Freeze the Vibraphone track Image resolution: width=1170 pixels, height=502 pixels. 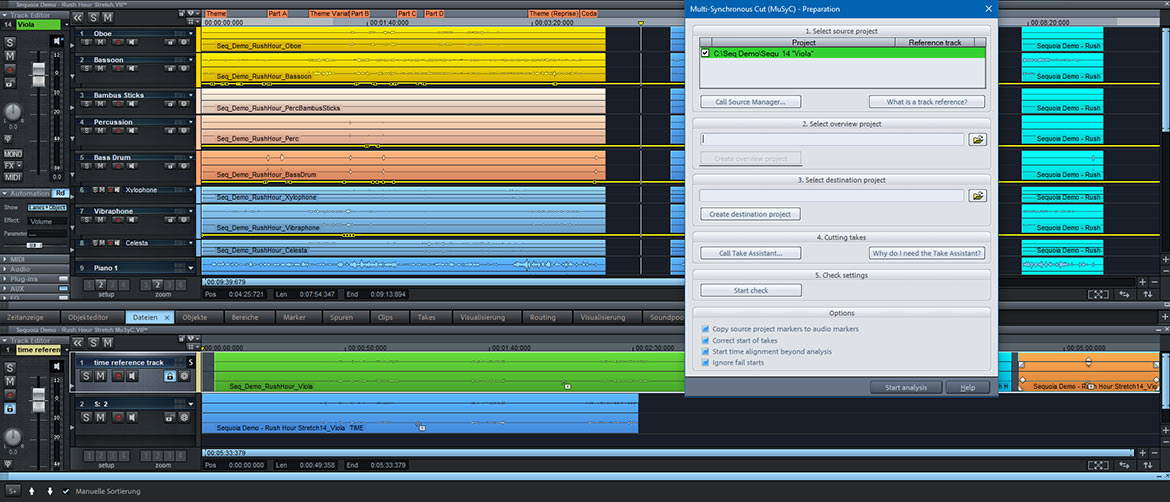point(184,221)
